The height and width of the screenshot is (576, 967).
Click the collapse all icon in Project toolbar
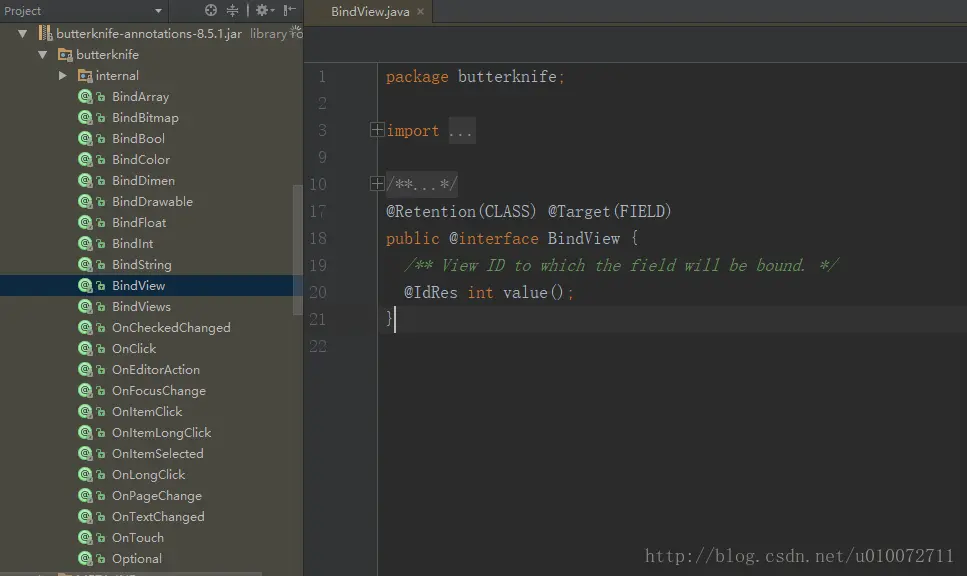point(232,10)
